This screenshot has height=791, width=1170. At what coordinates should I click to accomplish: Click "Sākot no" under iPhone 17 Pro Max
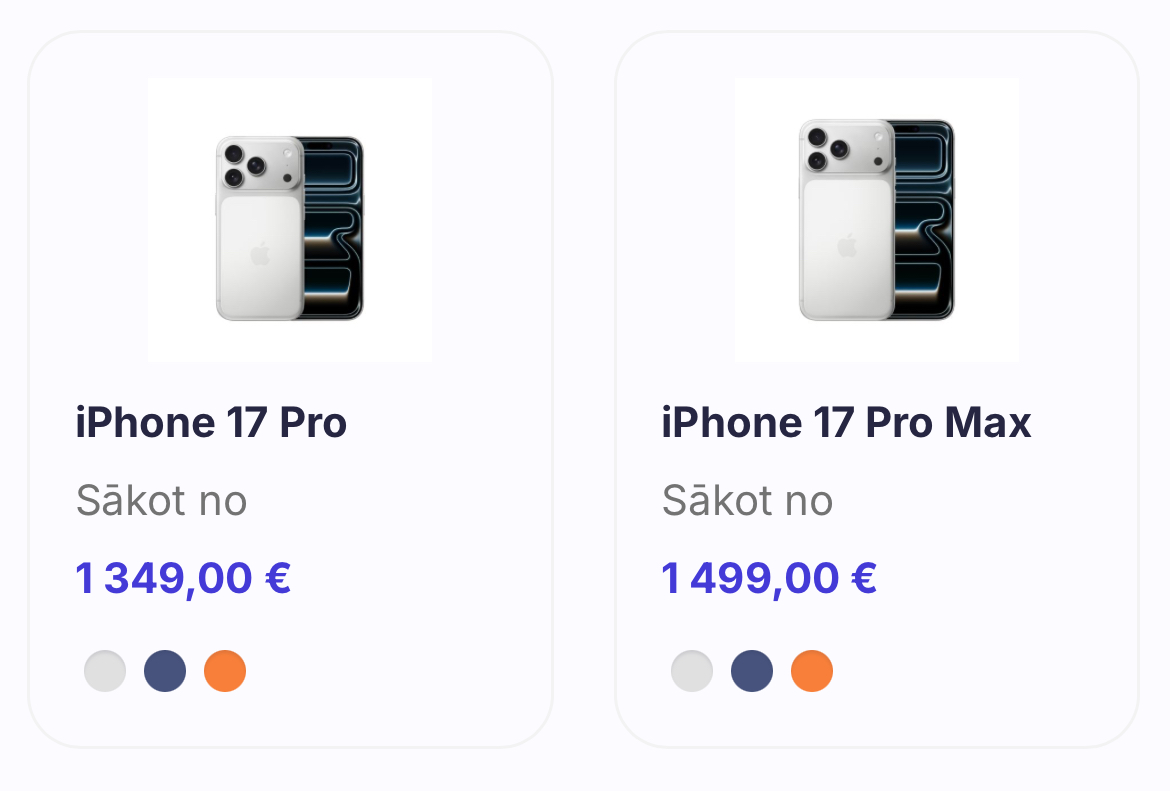(x=747, y=501)
